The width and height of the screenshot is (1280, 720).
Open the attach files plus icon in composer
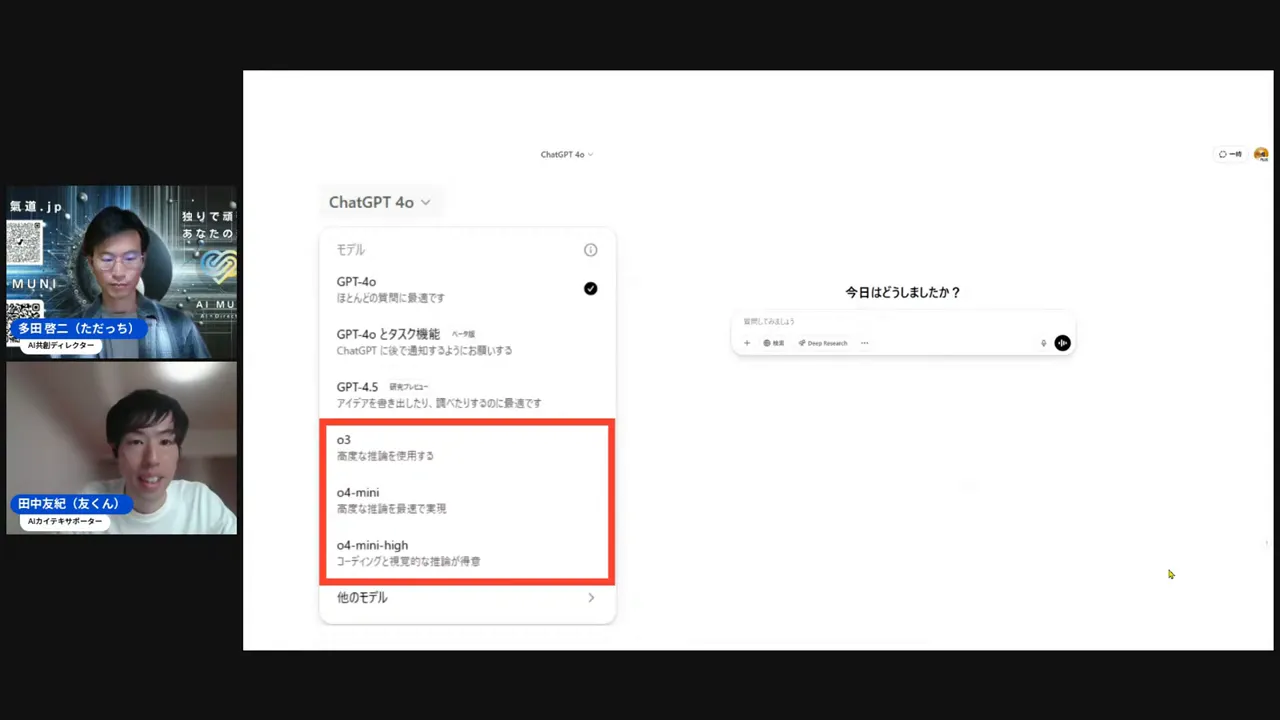pos(746,343)
